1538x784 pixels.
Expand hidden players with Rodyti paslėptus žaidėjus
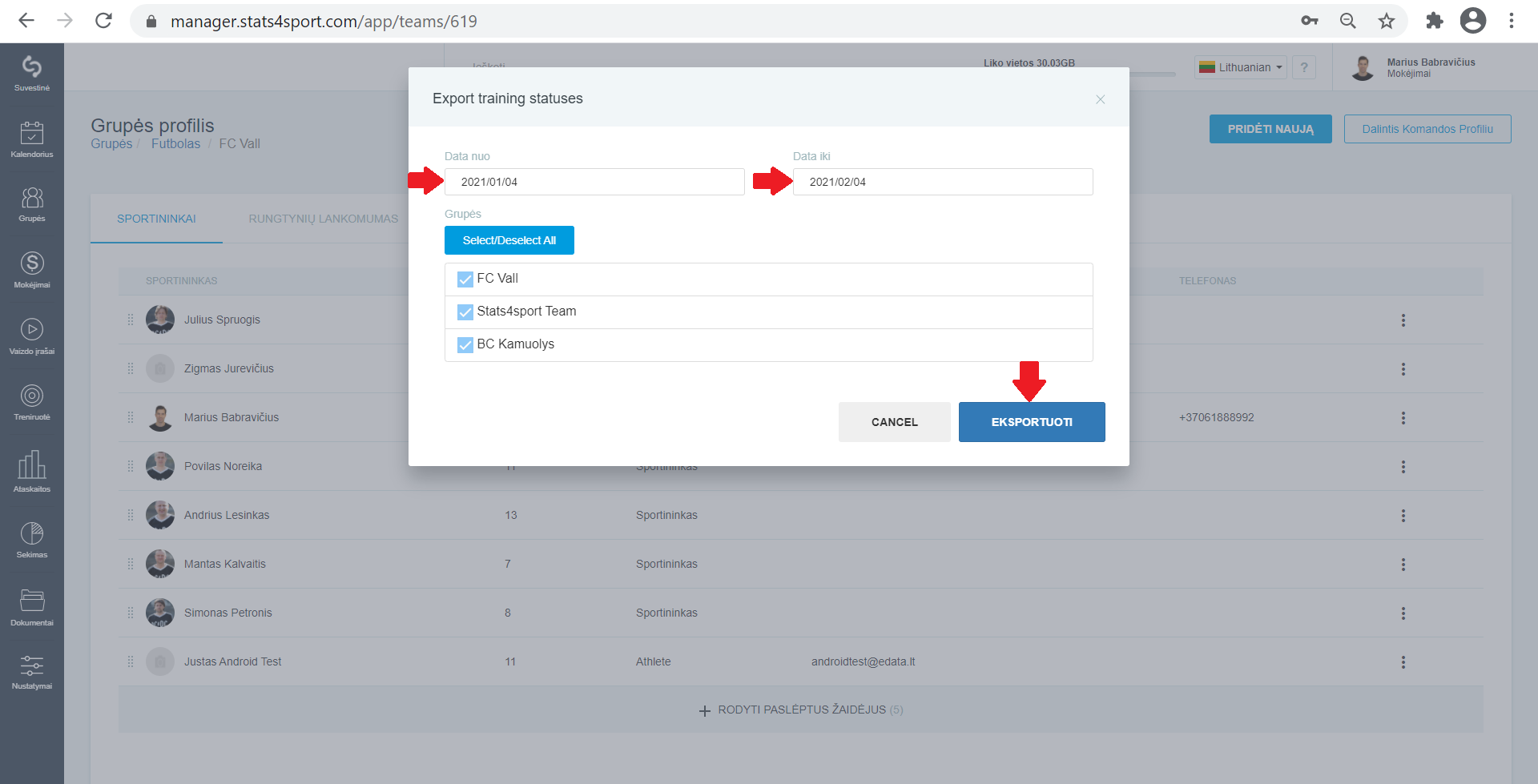(x=801, y=710)
